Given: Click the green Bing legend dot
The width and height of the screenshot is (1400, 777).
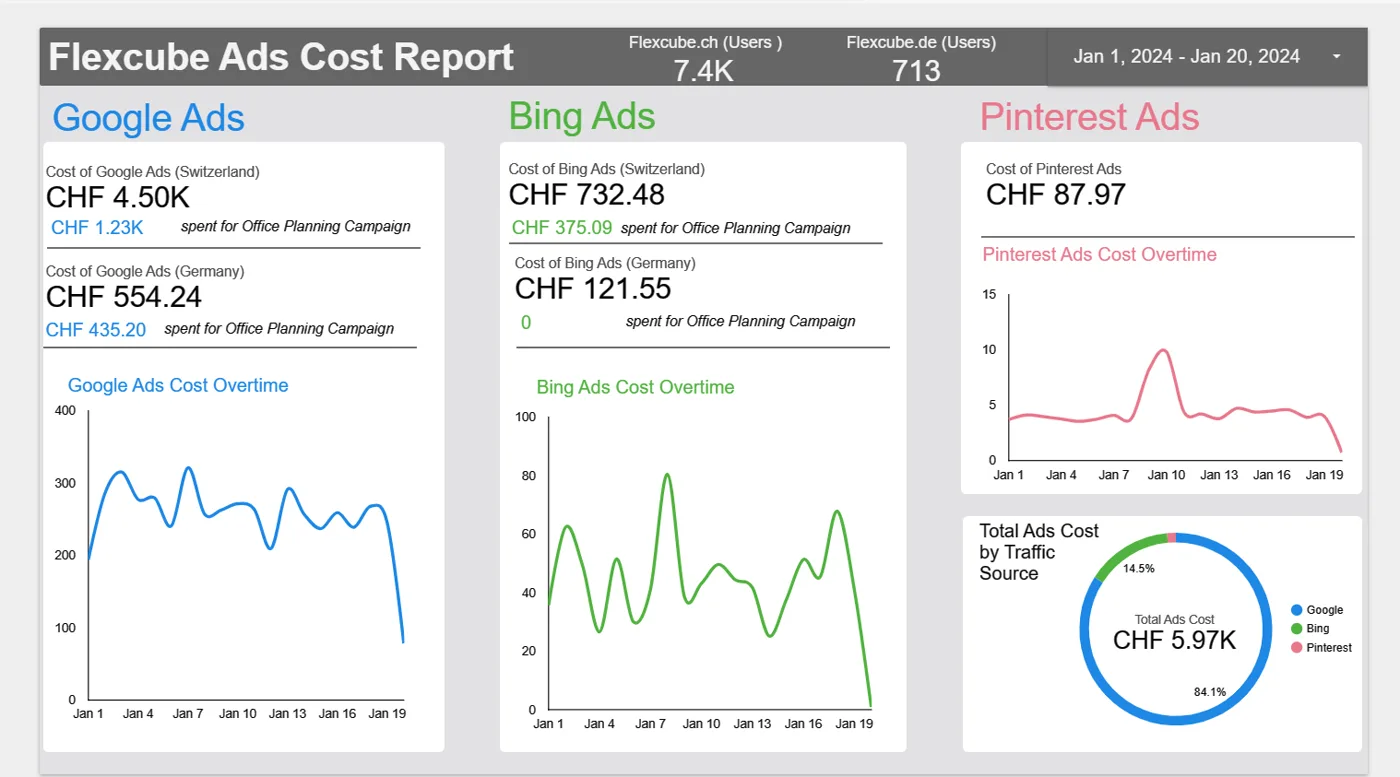Looking at the screenshot, I should 1297,629.
